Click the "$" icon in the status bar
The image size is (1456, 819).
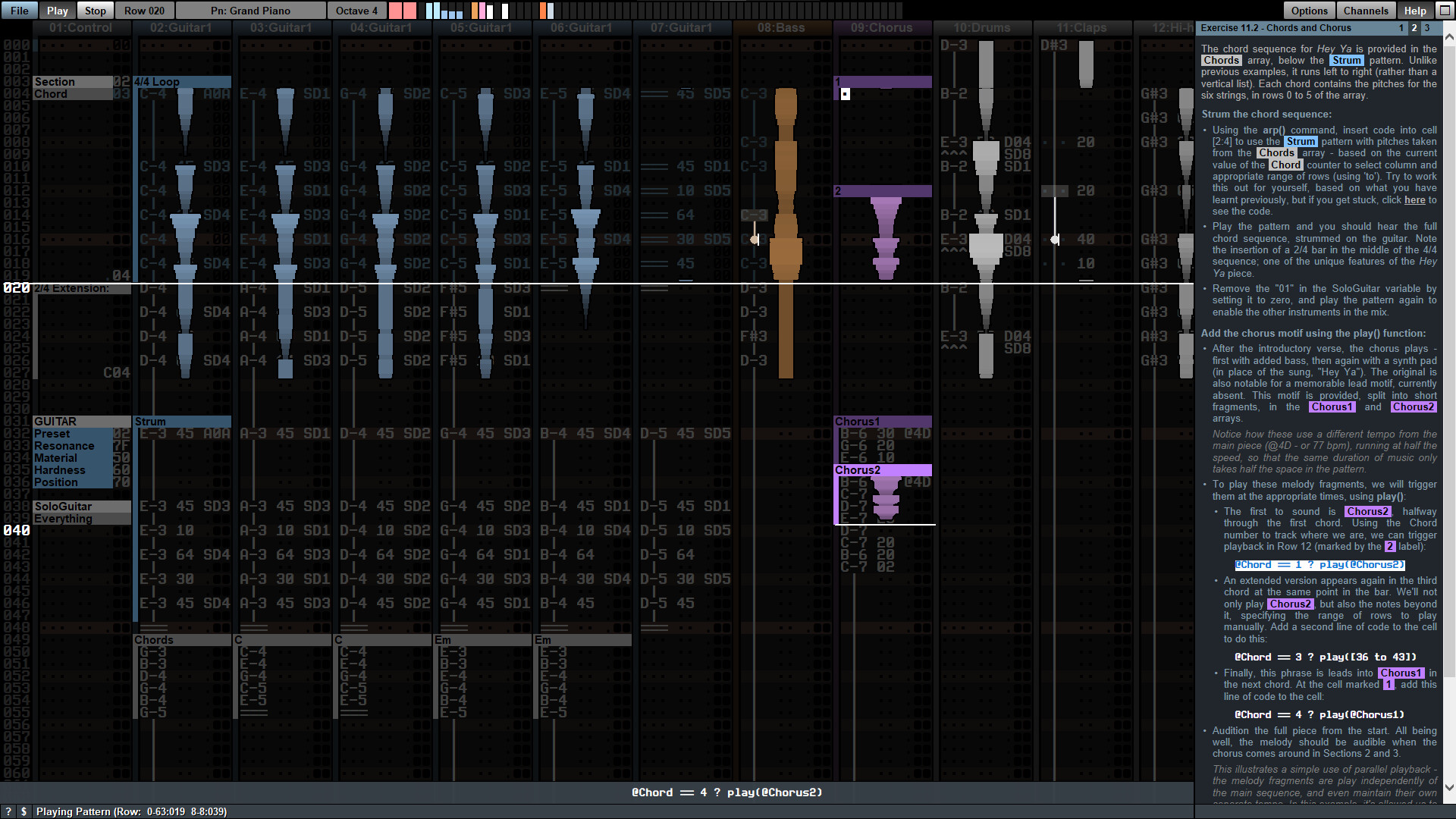click(24, 811)
